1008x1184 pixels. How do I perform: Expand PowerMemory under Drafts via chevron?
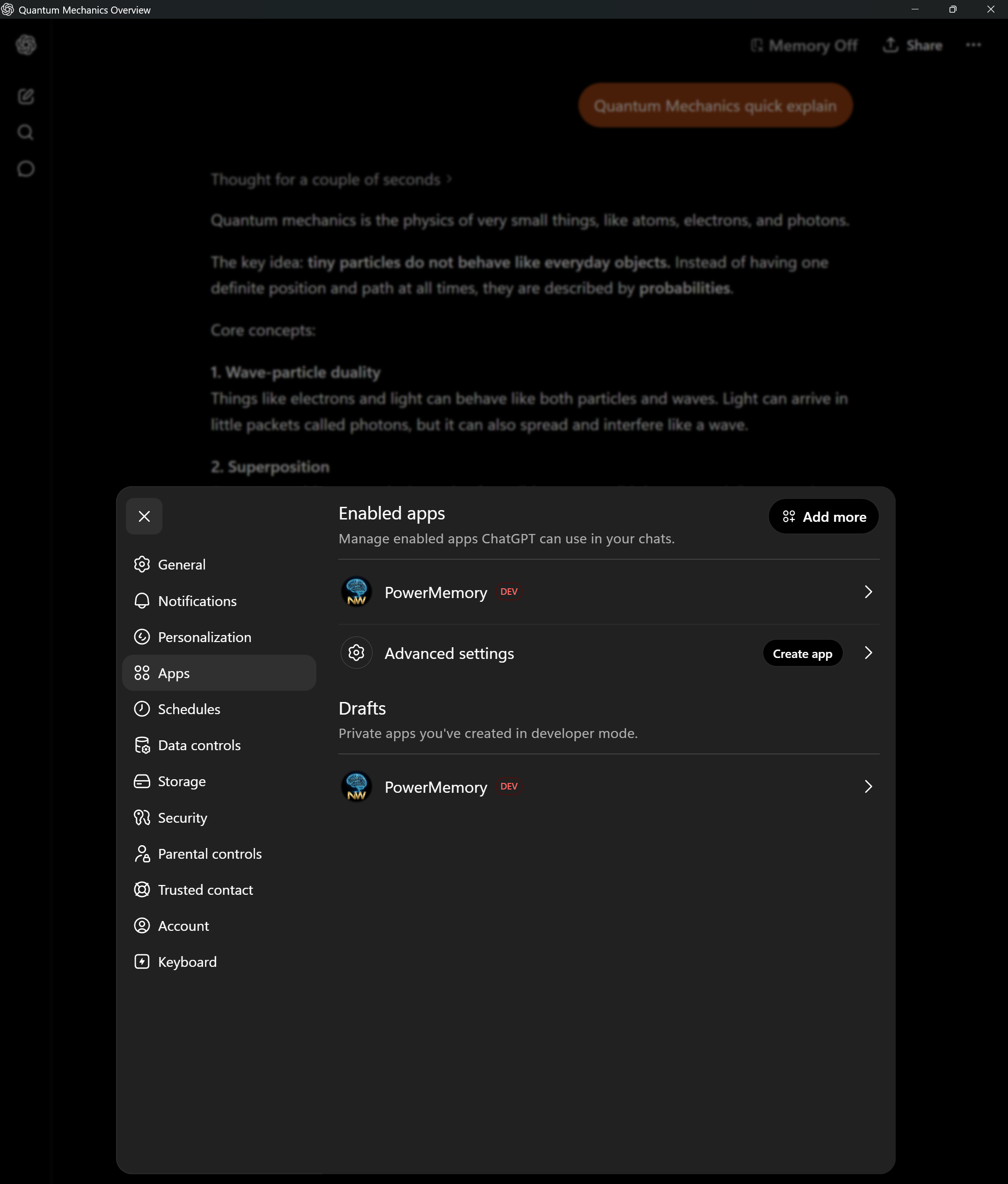868,787
